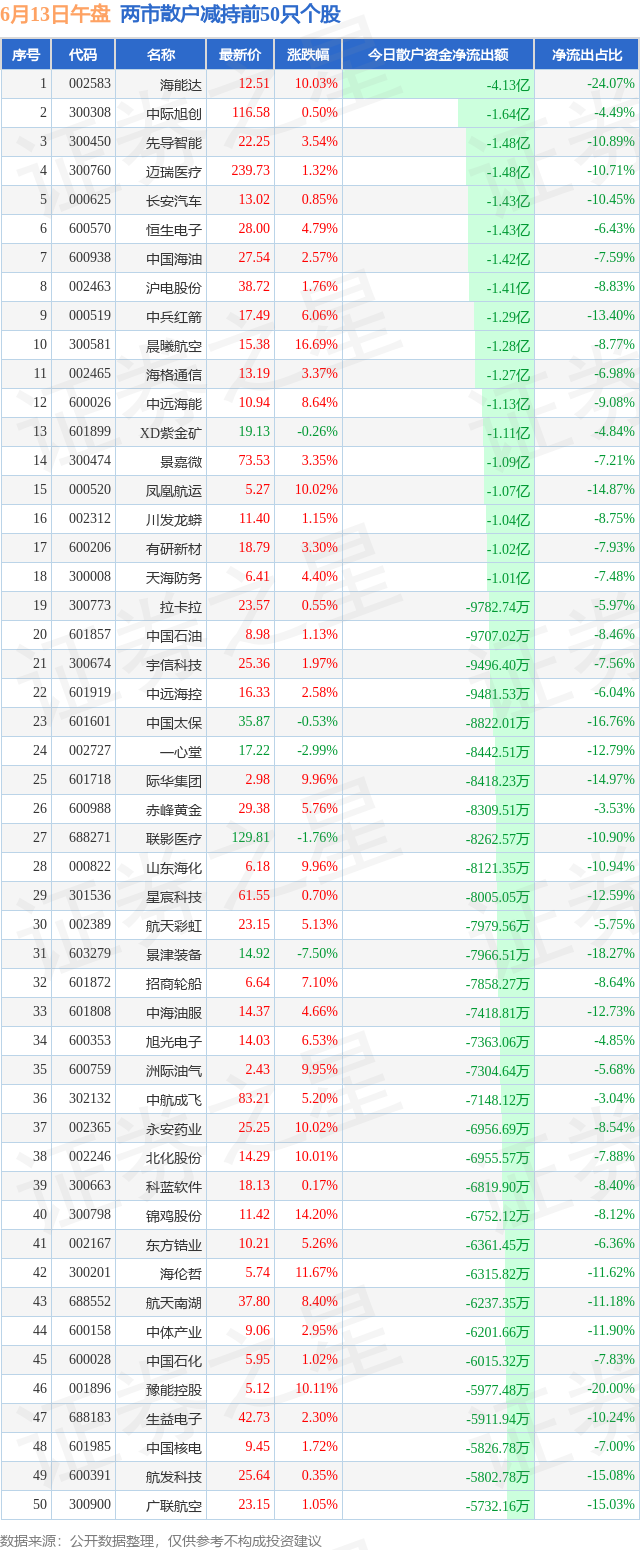Click stock code 002312
This screenshot has height=1550, width=640.
click(90, 519)
